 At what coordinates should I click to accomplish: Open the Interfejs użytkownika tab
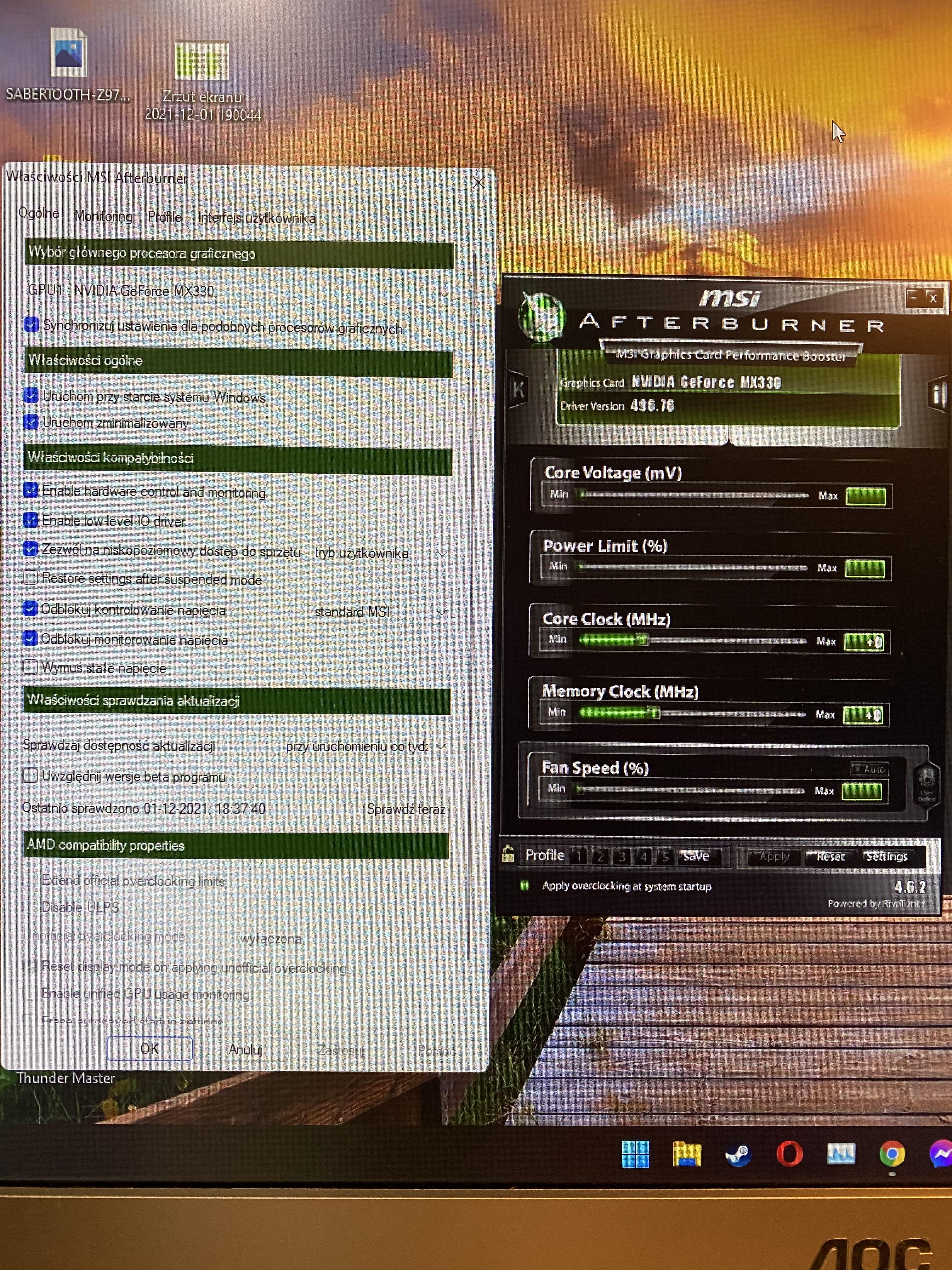[257, 218]
